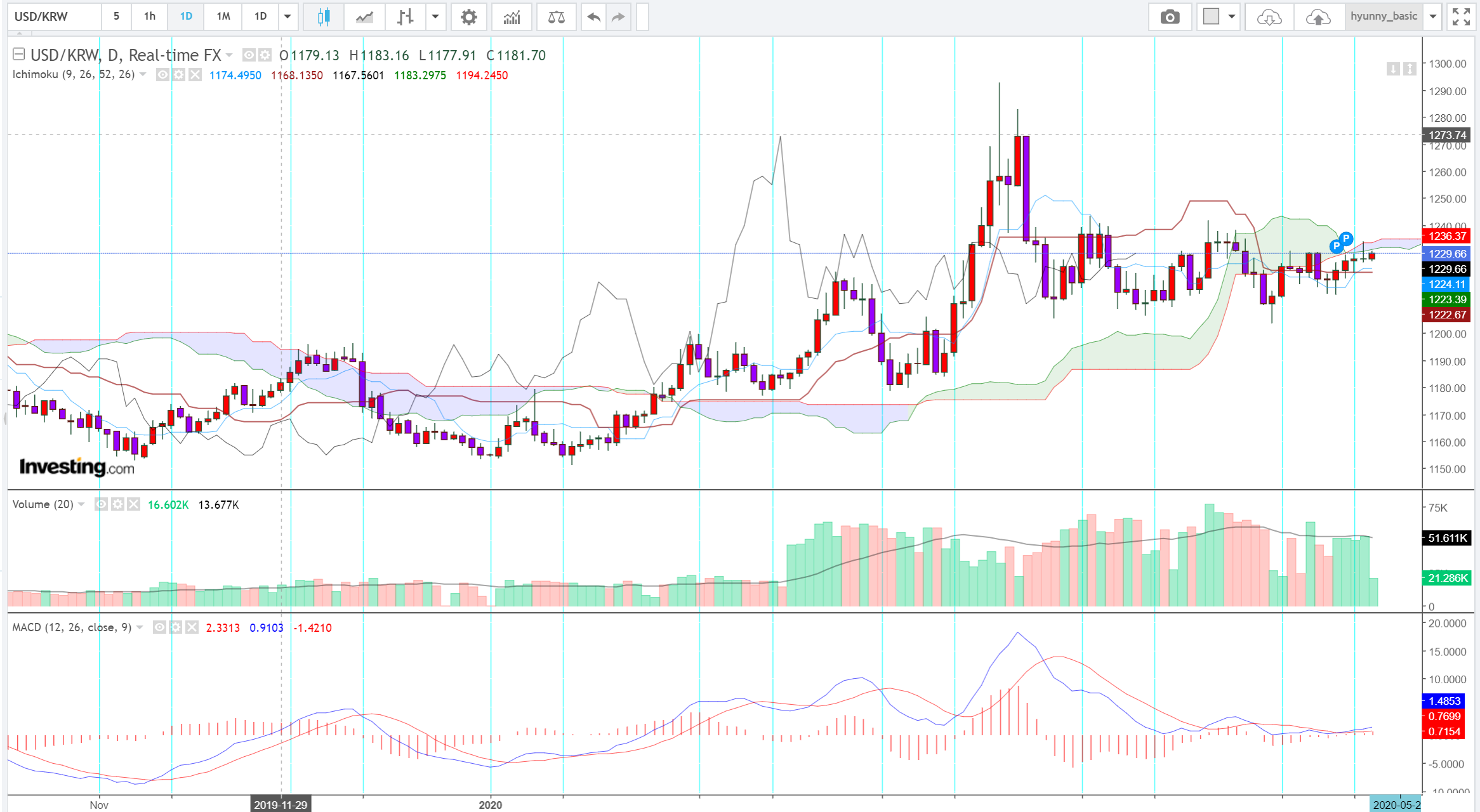Select the 1h timeframe tab

(x=150, y=16)
